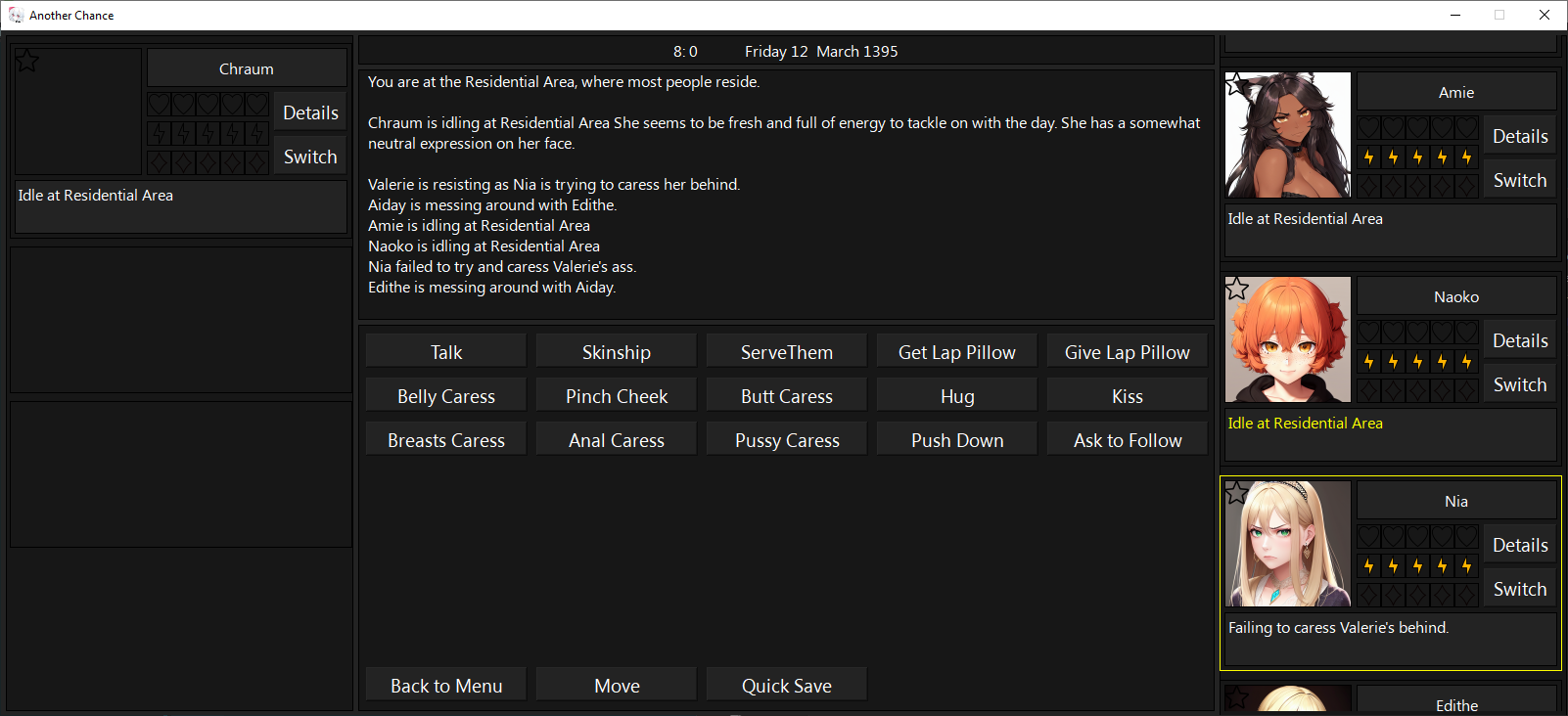Select the Talk action

(x=446, y=352)
